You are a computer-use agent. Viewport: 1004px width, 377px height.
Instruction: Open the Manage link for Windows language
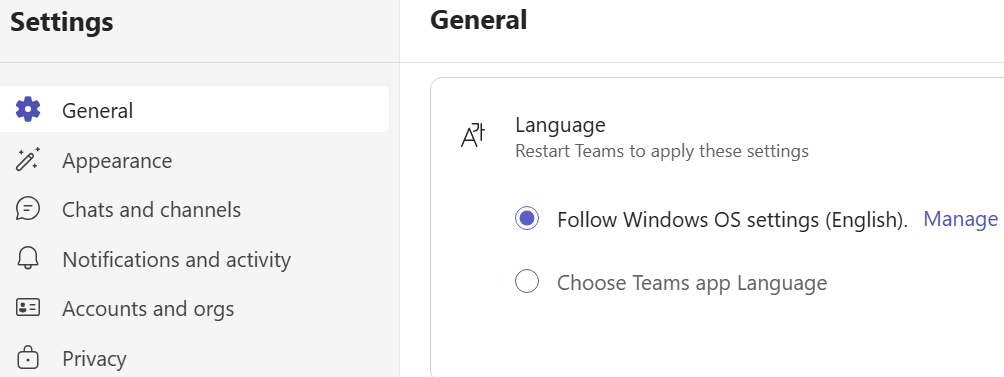click(960, 219)
